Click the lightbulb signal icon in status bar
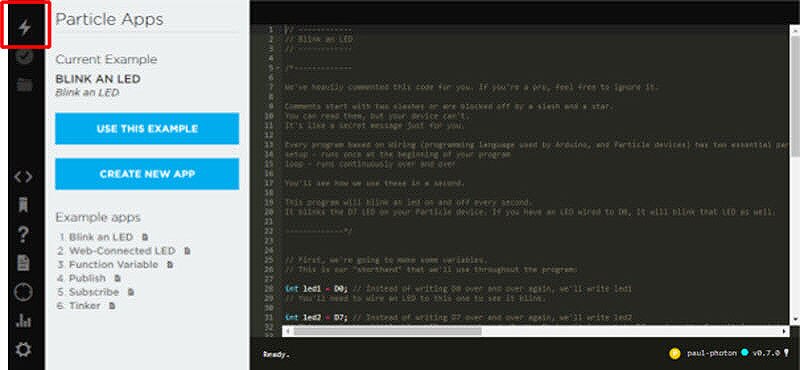 click(786, 353)
